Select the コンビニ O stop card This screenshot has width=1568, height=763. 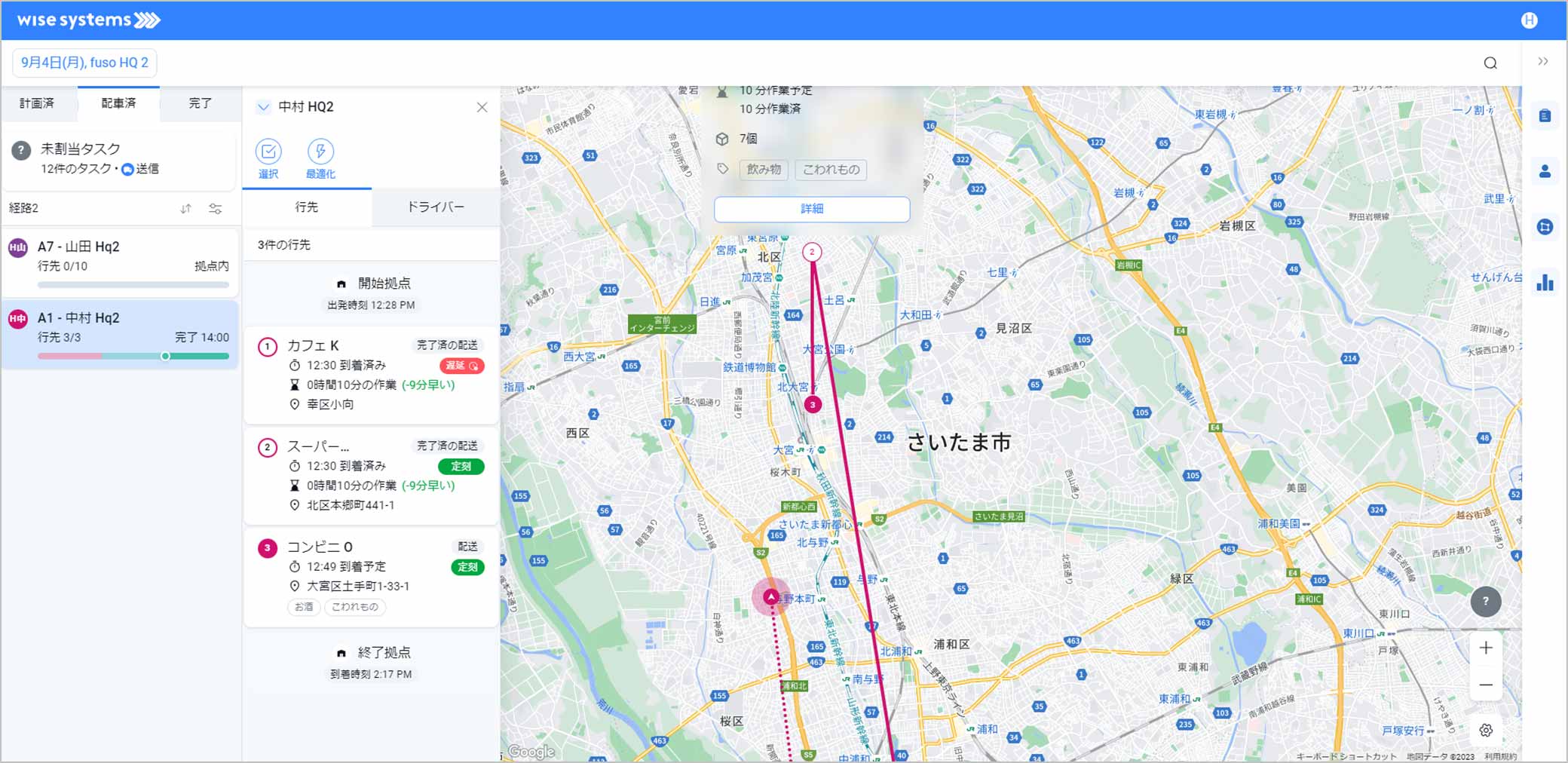click(371, 577)
